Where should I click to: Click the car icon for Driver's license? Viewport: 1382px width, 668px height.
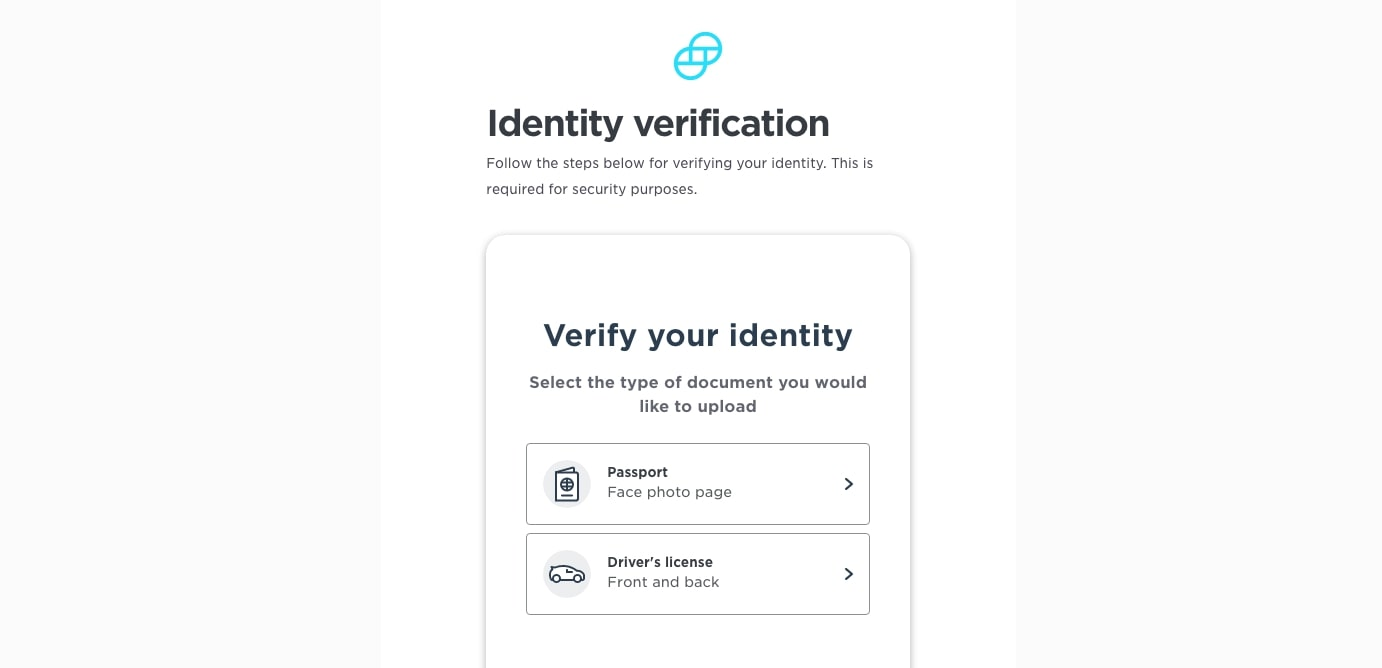point(567,574)
